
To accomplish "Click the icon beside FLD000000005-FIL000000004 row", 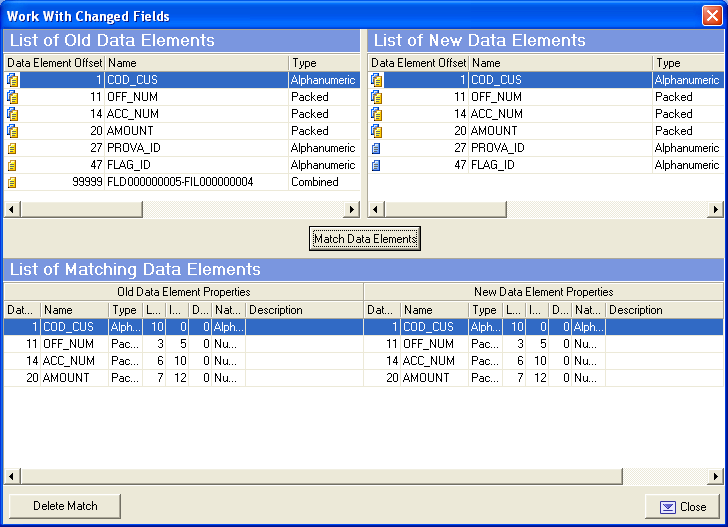I will point(12,183).
